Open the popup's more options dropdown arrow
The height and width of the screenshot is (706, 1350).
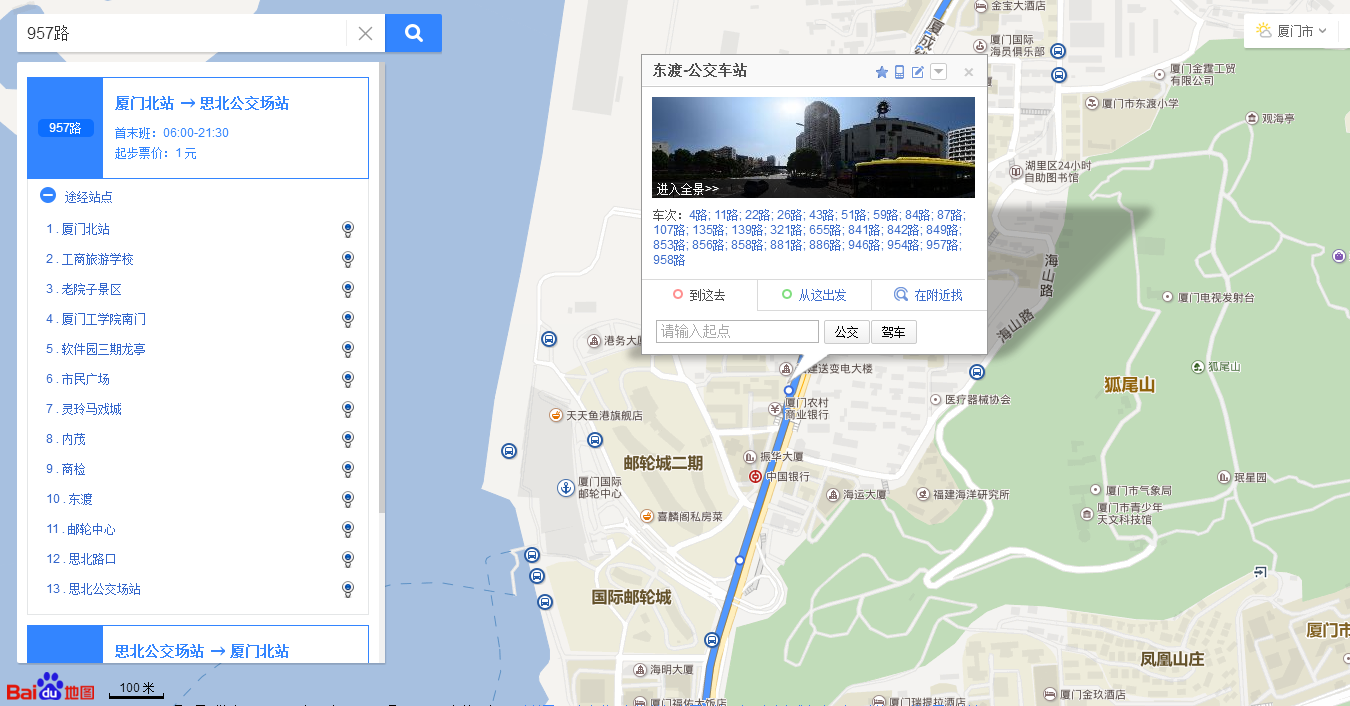[938, 72]
